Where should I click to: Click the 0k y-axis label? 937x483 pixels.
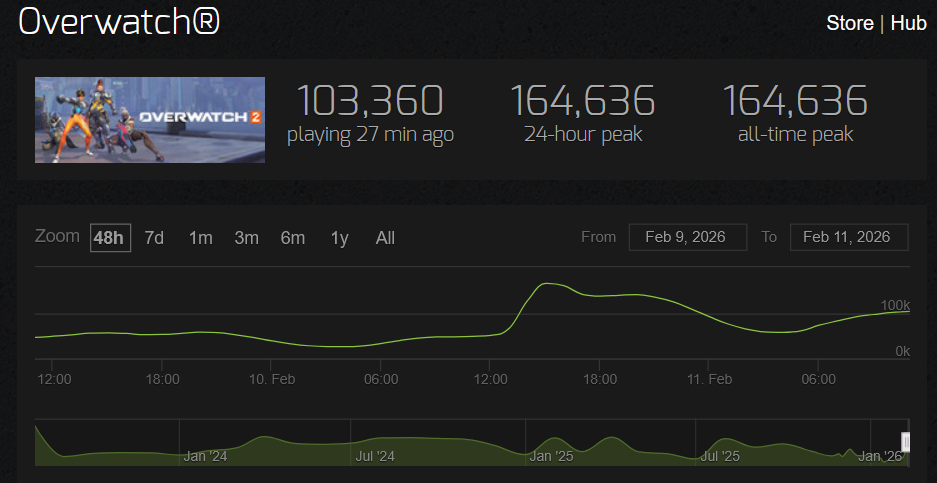902,351
